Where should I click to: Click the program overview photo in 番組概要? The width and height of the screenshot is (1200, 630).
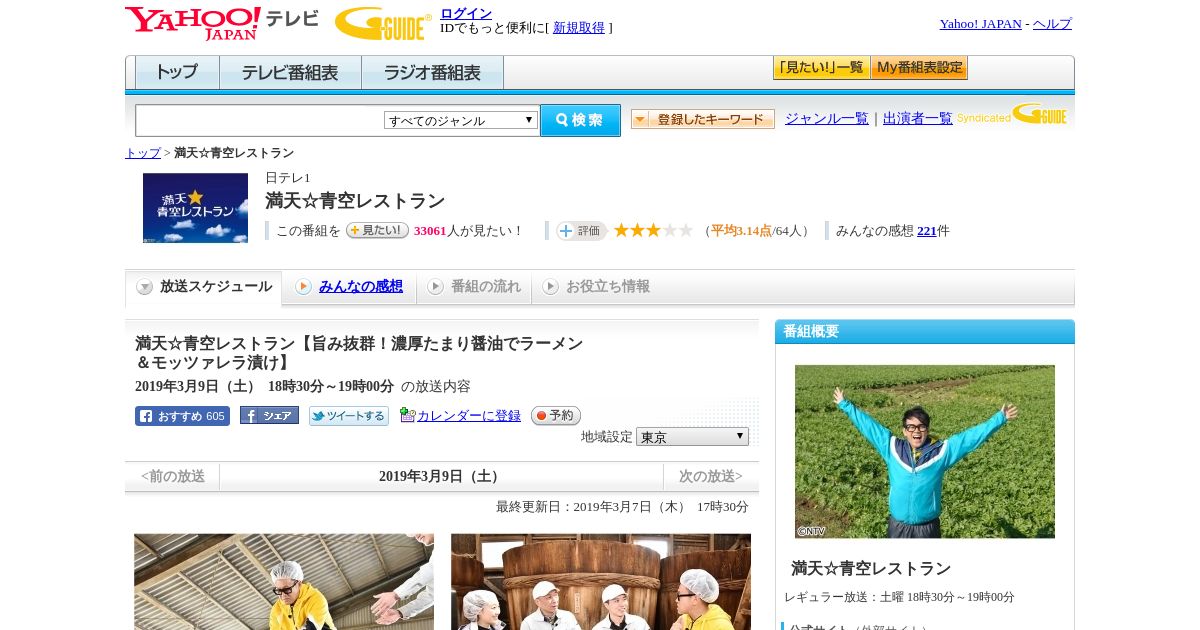tap(925, 452)
